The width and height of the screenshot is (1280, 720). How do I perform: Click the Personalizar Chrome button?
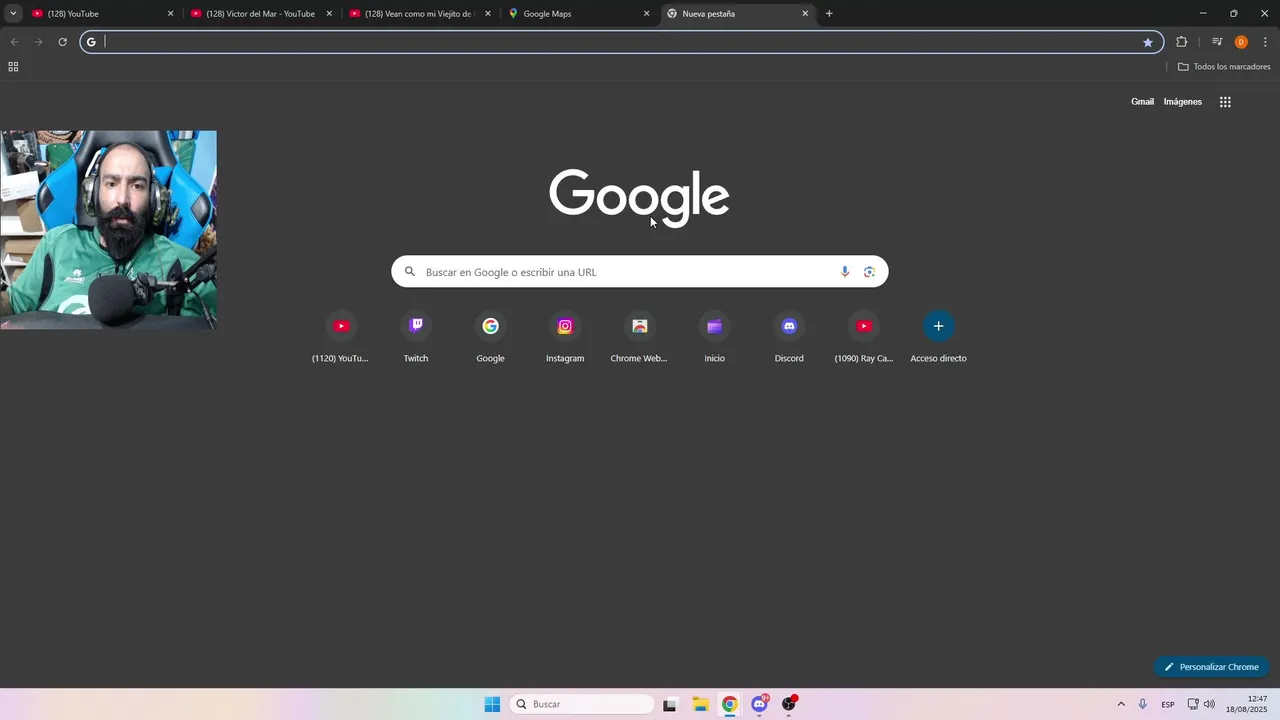point(1211,667)
